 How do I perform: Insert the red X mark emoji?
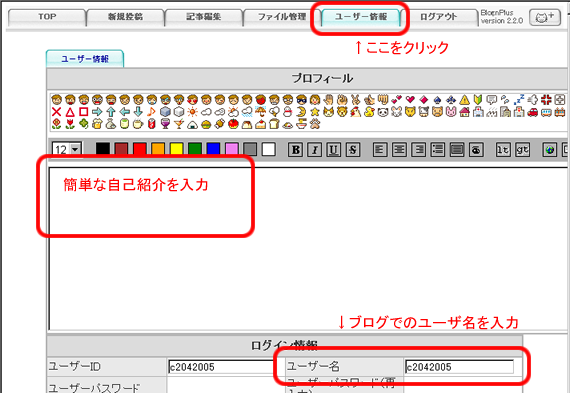coord(56,112)
